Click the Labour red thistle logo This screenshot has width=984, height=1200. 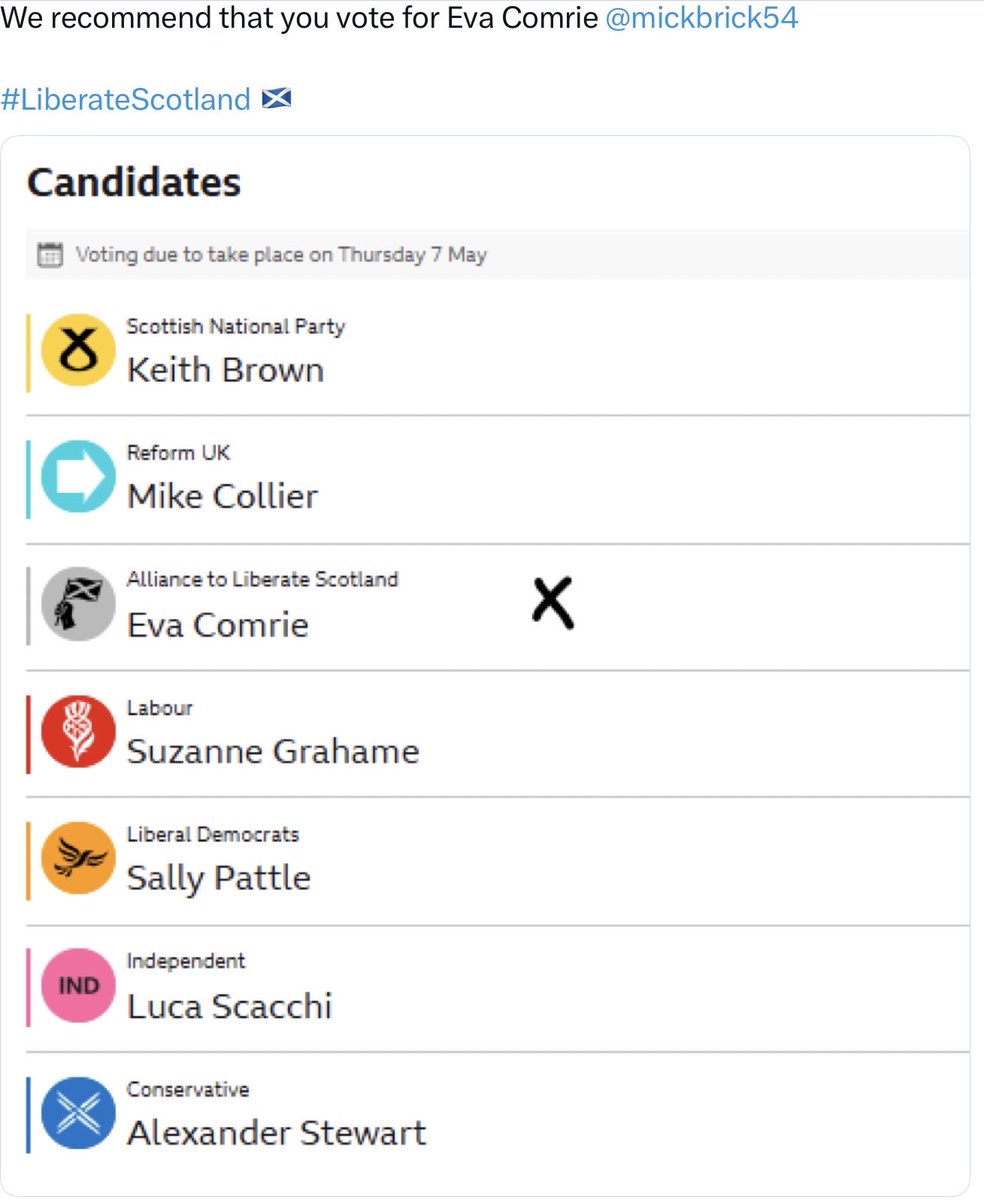tap(79, 731)
